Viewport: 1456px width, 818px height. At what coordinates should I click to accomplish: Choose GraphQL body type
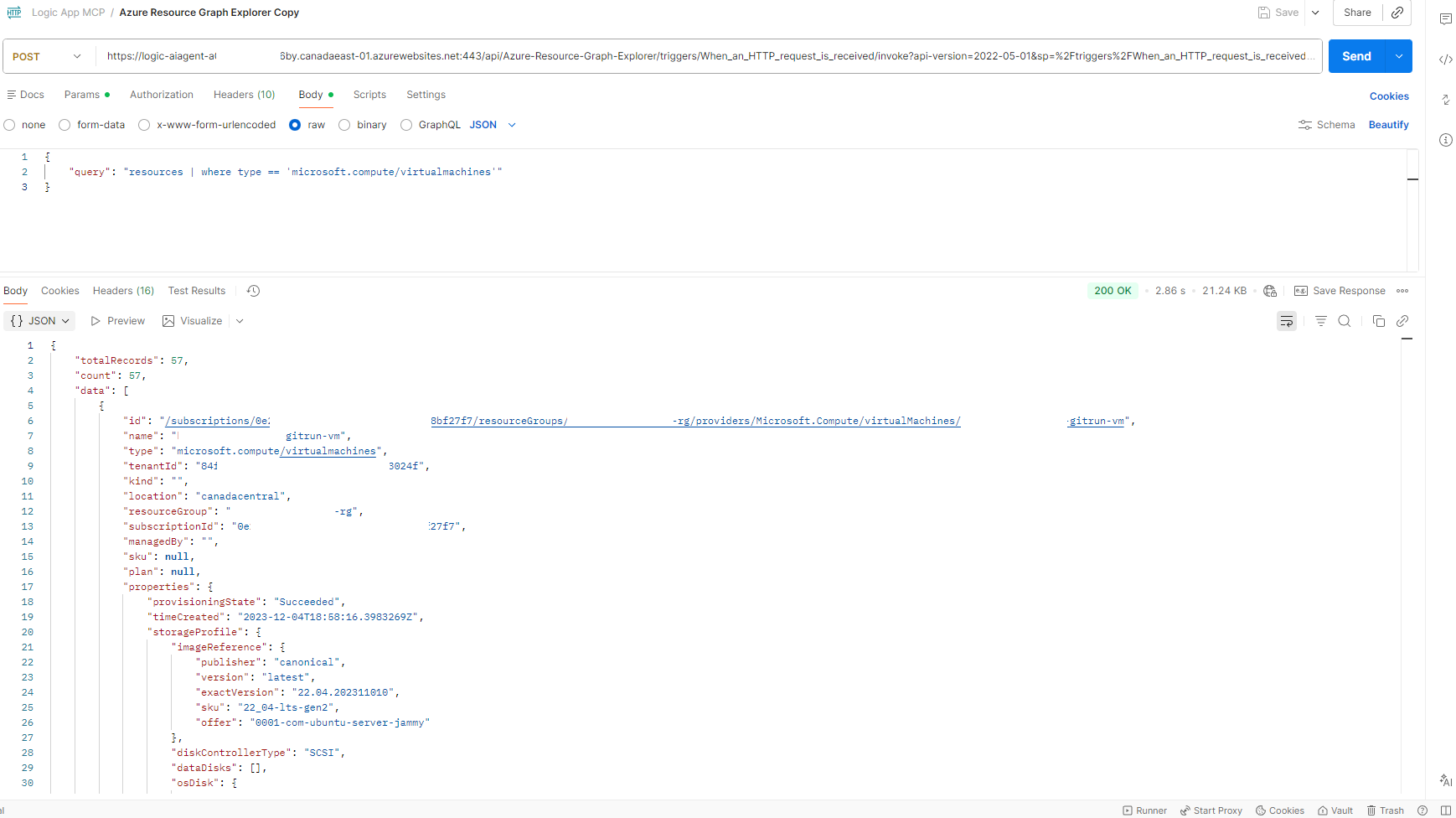point(406,125)
